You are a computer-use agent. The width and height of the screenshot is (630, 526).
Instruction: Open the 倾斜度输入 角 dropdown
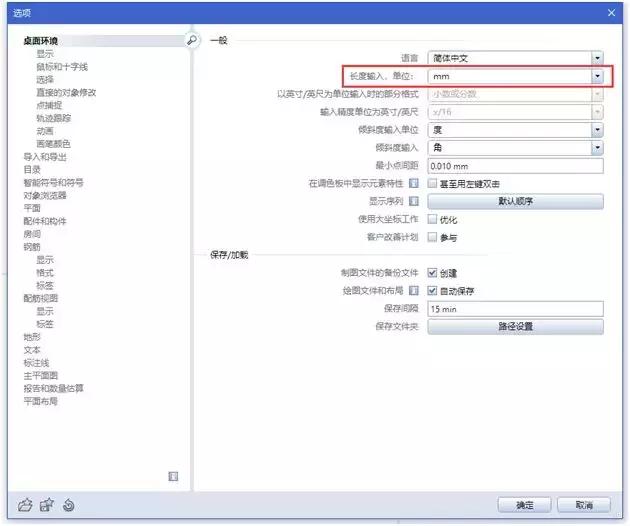515,147
